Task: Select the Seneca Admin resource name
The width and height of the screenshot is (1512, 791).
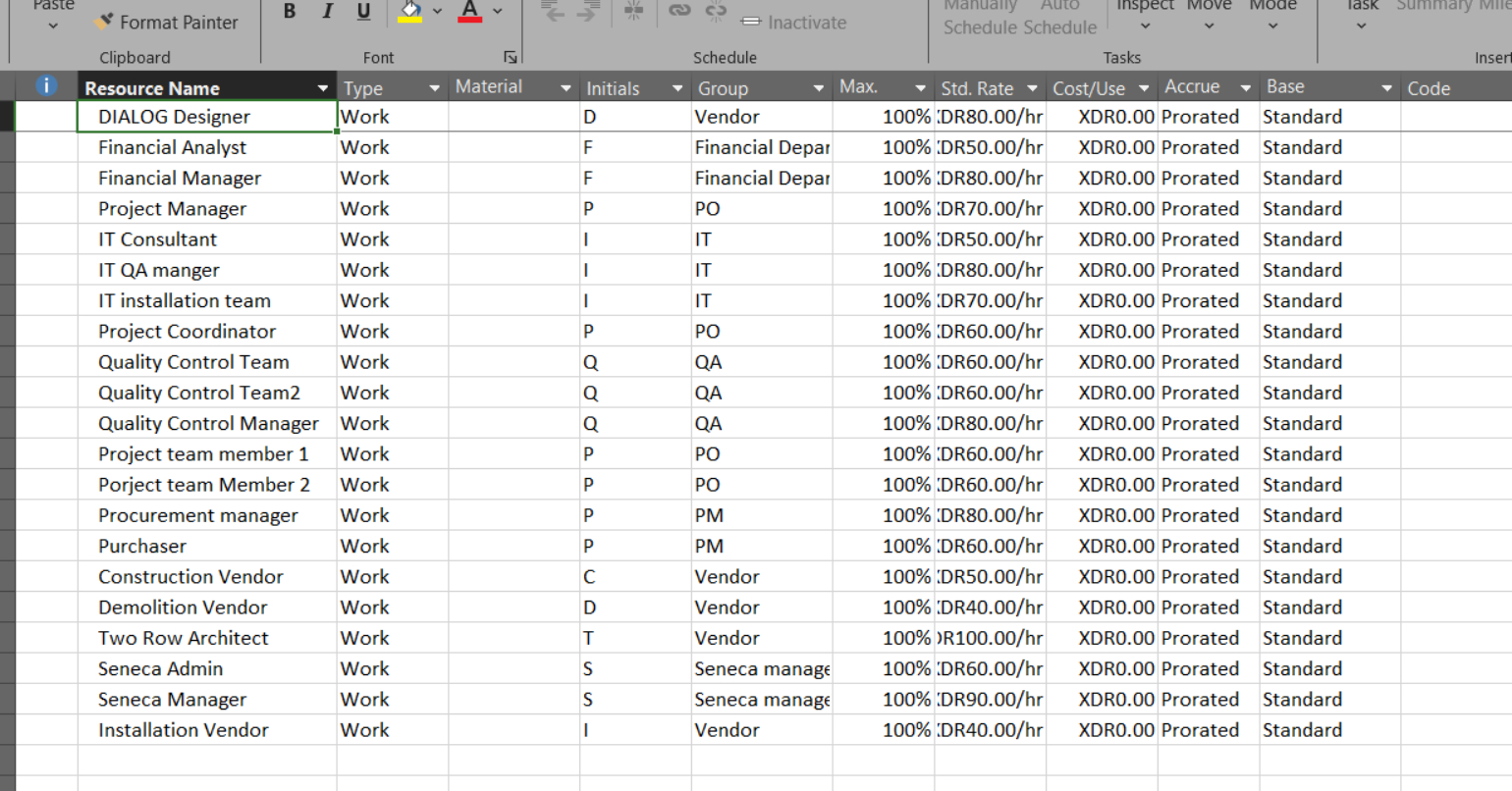Action: pos(161,668)
